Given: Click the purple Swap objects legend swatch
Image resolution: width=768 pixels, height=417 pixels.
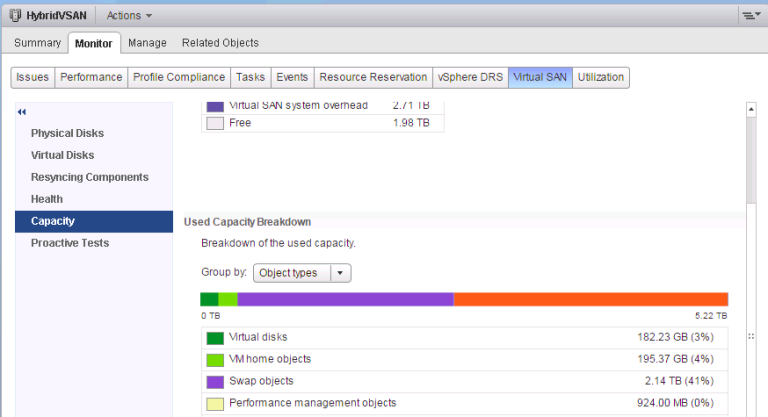Looking at the screenshot, I should point(215,382).
